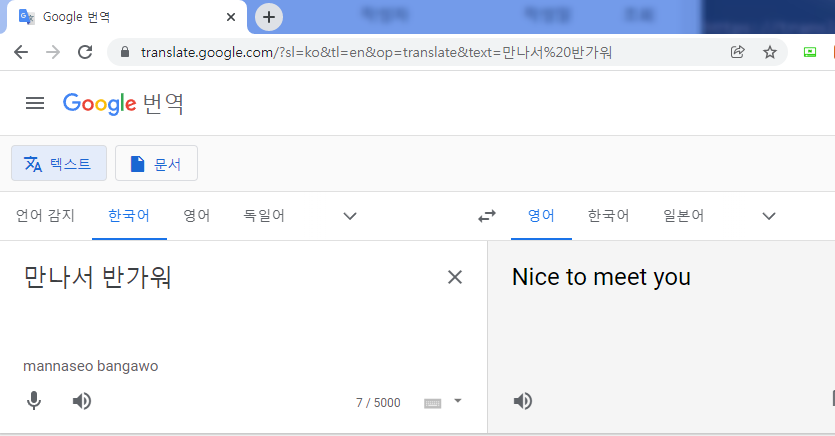
Task: Share this page via share icon
Action: click(x=738, y=52)
